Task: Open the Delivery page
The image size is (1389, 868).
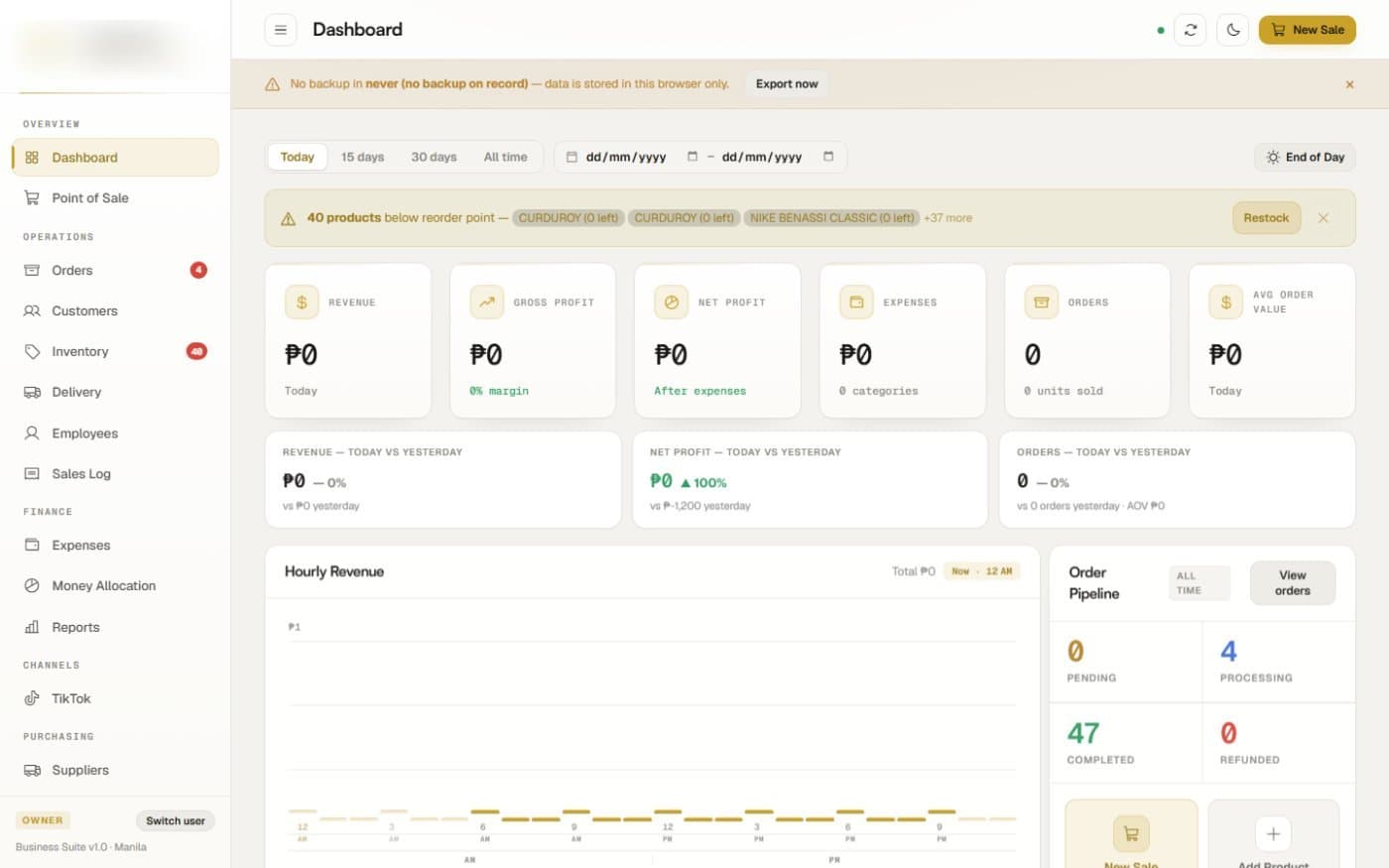Action: 115,393
